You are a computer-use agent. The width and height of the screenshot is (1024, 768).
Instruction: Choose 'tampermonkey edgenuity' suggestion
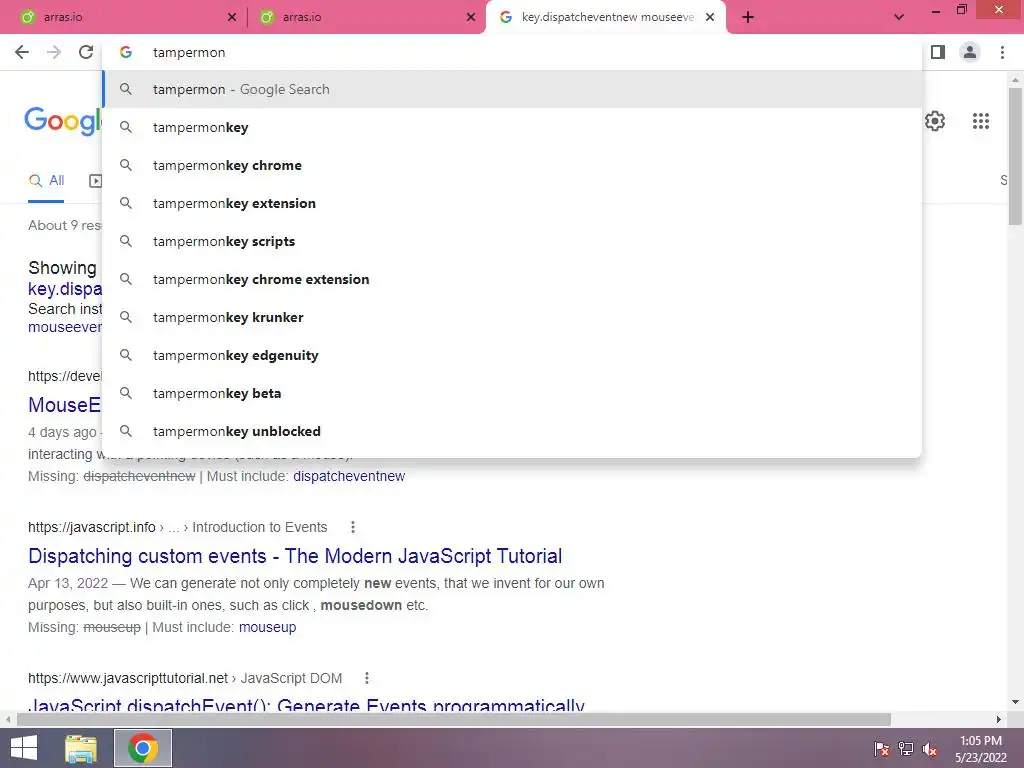(x=513, y=355)
